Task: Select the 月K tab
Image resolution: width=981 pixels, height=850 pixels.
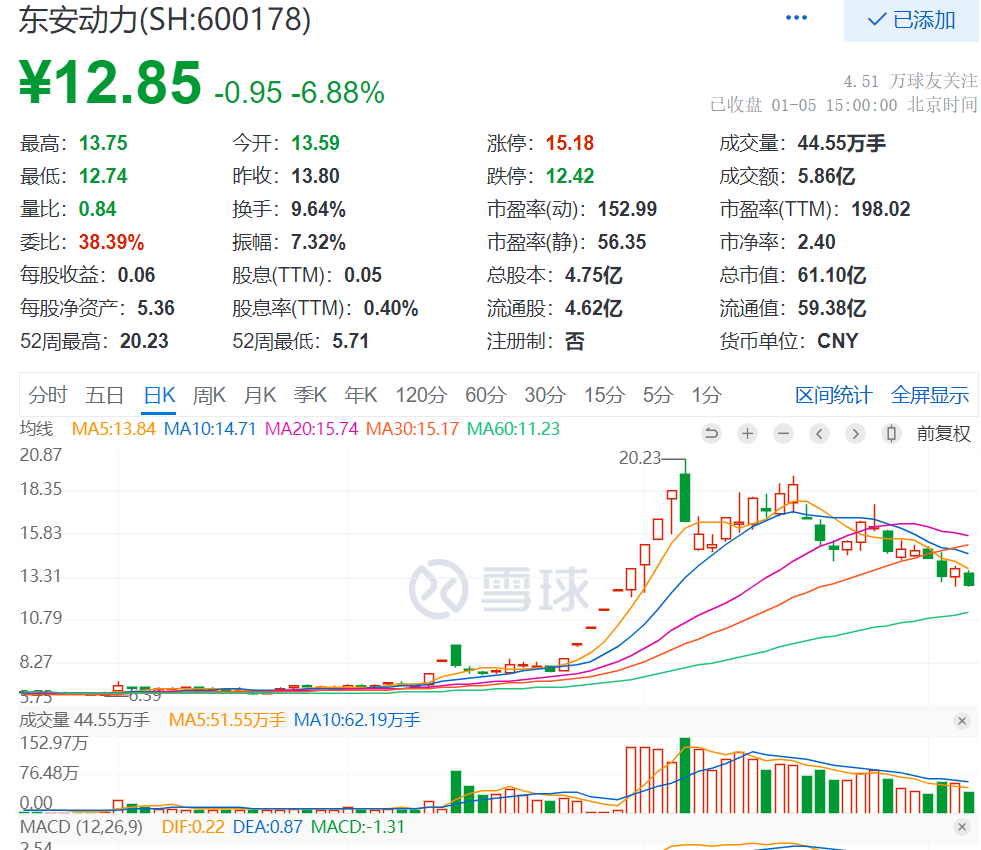Action: (260, 395)
